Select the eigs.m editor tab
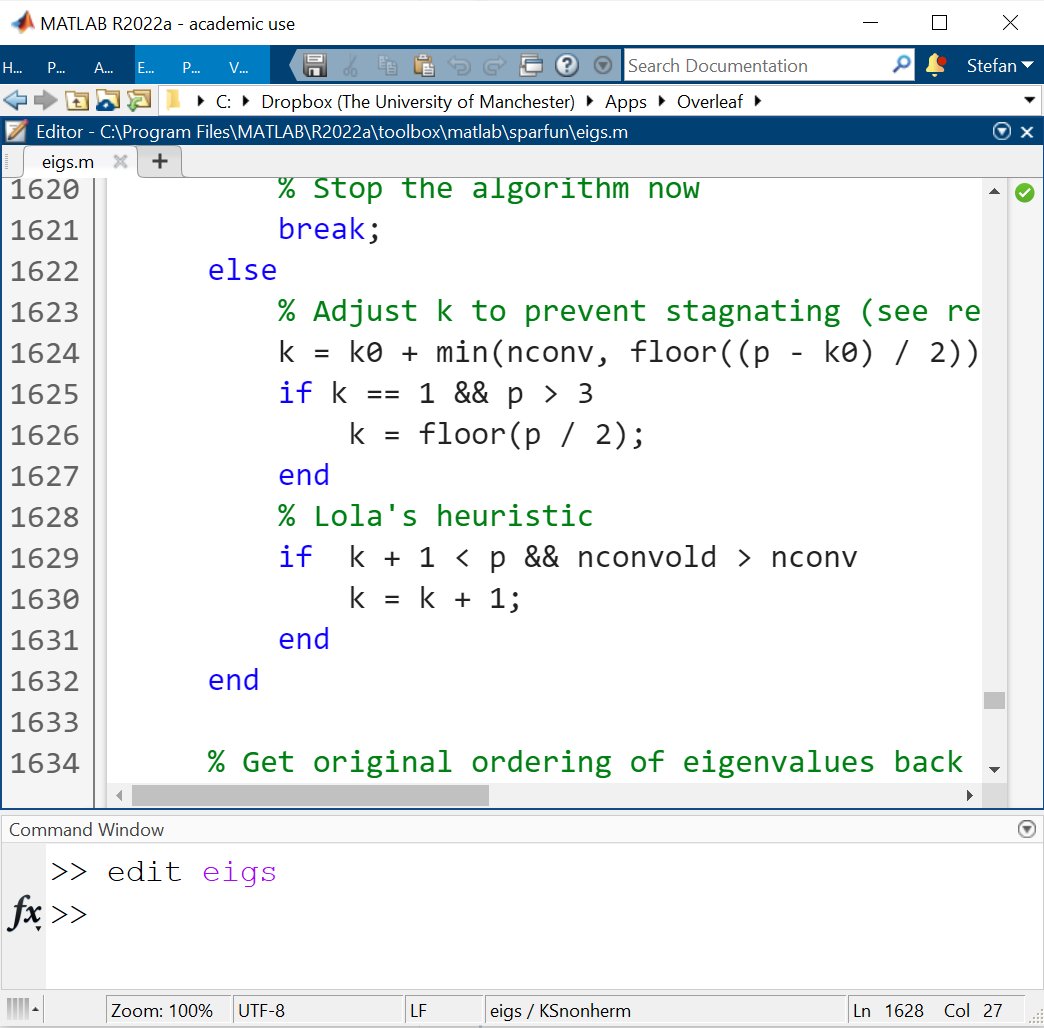This screenshot has height=1028, width=1044. tap(66, 160)
